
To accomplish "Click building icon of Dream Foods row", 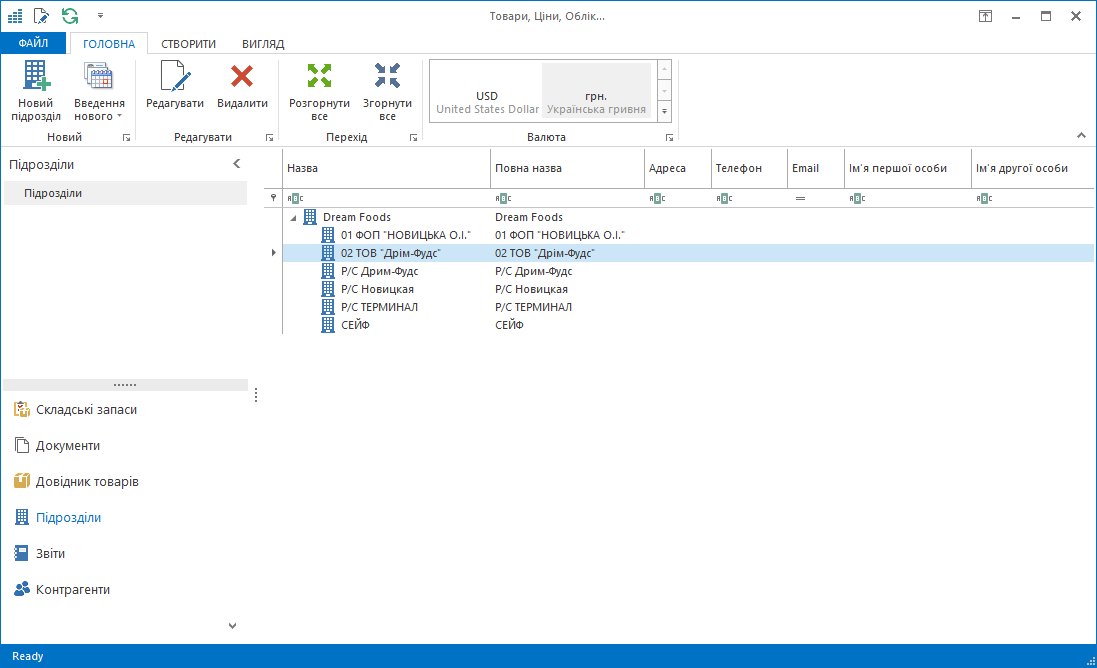I will [310, 217].
